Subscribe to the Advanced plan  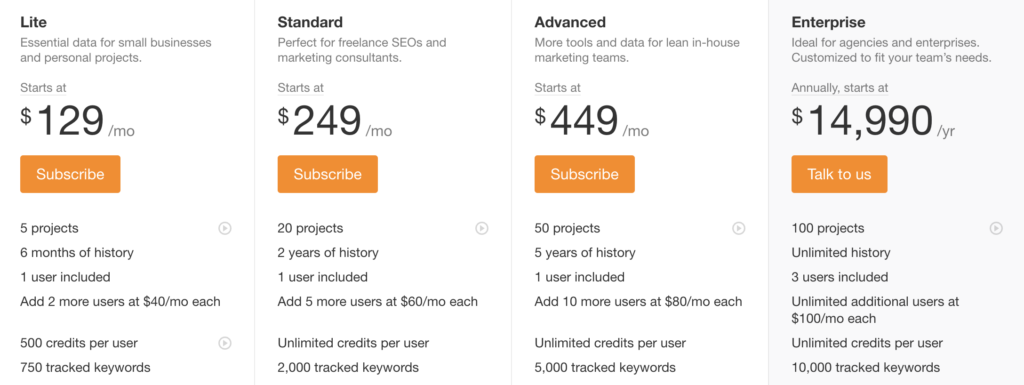tap(584, 174)
